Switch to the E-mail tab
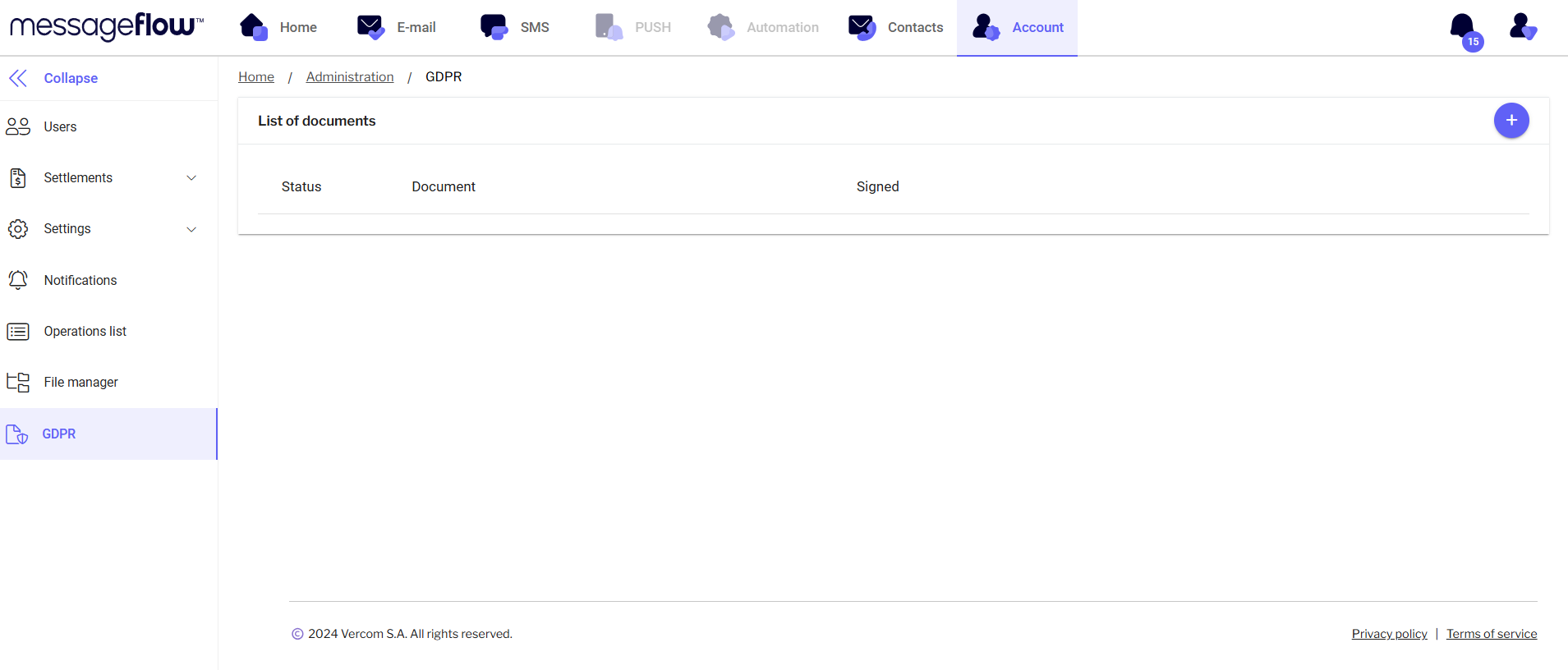This screenshot has width=1568, height=670. click(x=398, y=27)
